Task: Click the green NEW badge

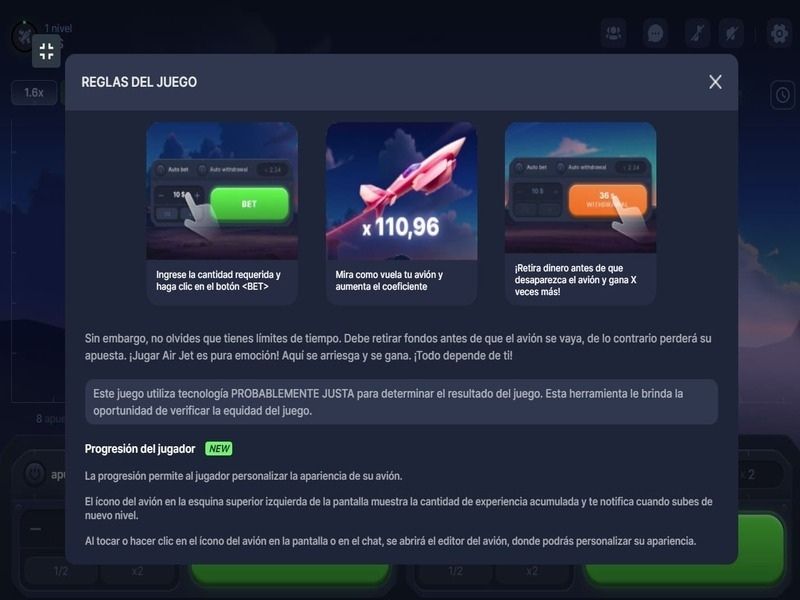Action: (x=219, y=448)
